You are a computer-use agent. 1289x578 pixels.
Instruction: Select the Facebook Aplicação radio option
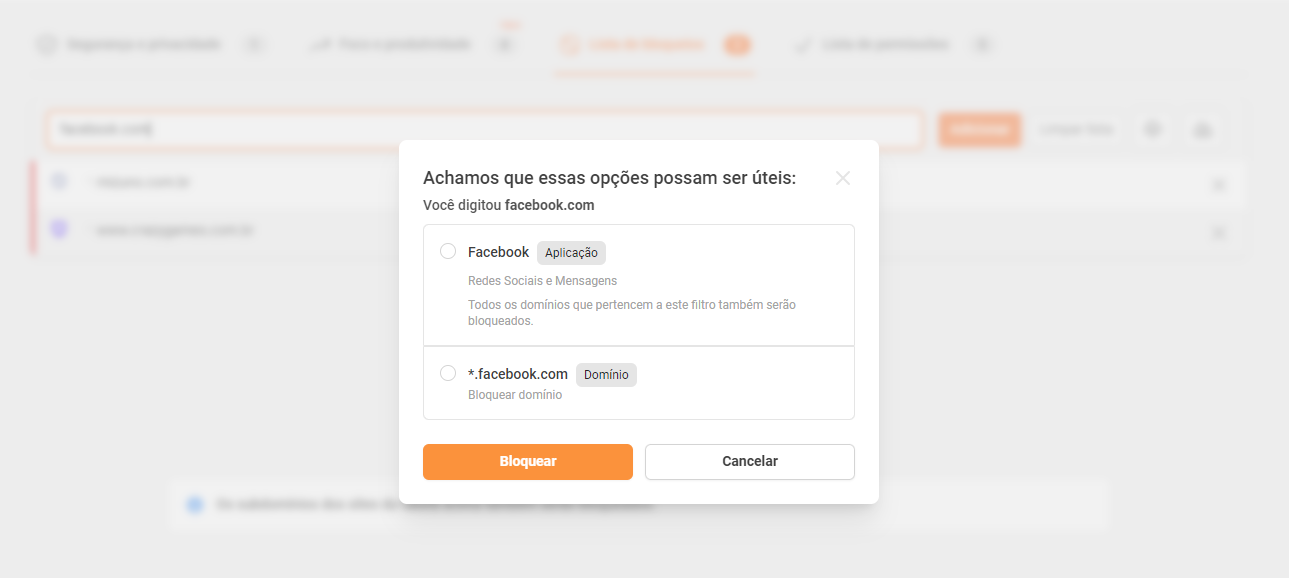(x=448, y=251)
